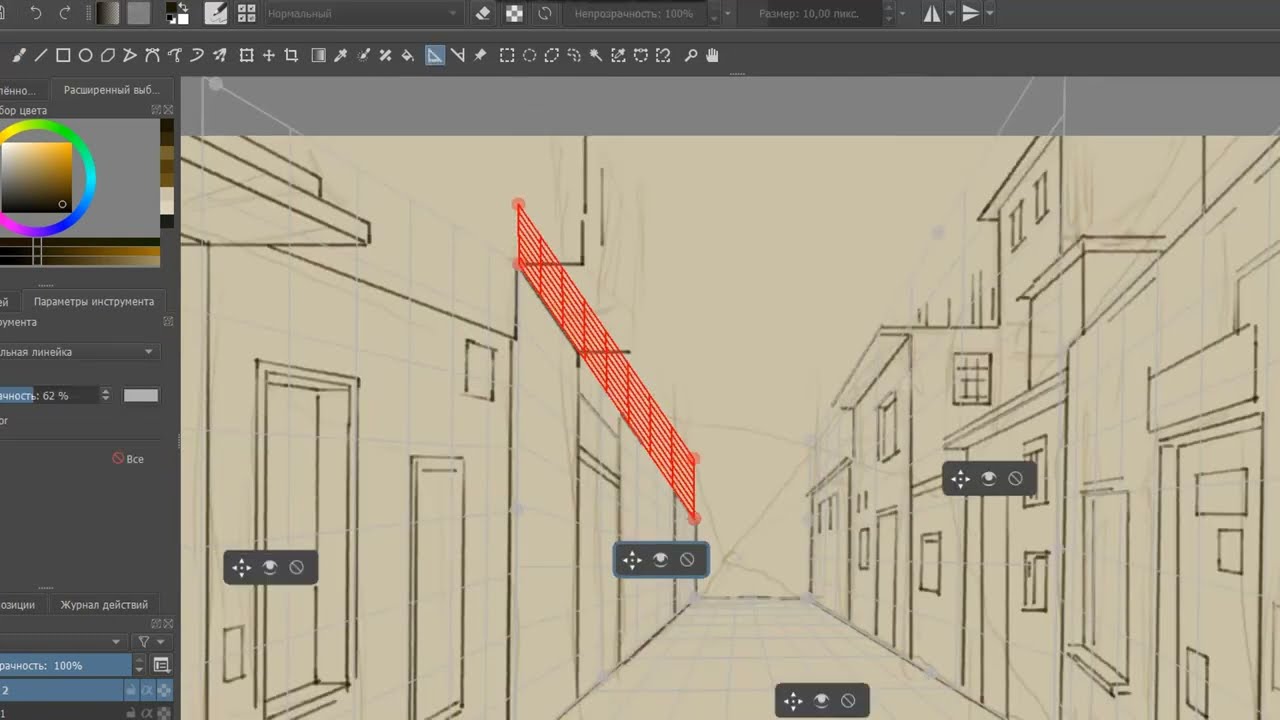The width and height of the screenshot is (1280, 720).
Task: Select the Polyline tool
Action: click(130, 56)
